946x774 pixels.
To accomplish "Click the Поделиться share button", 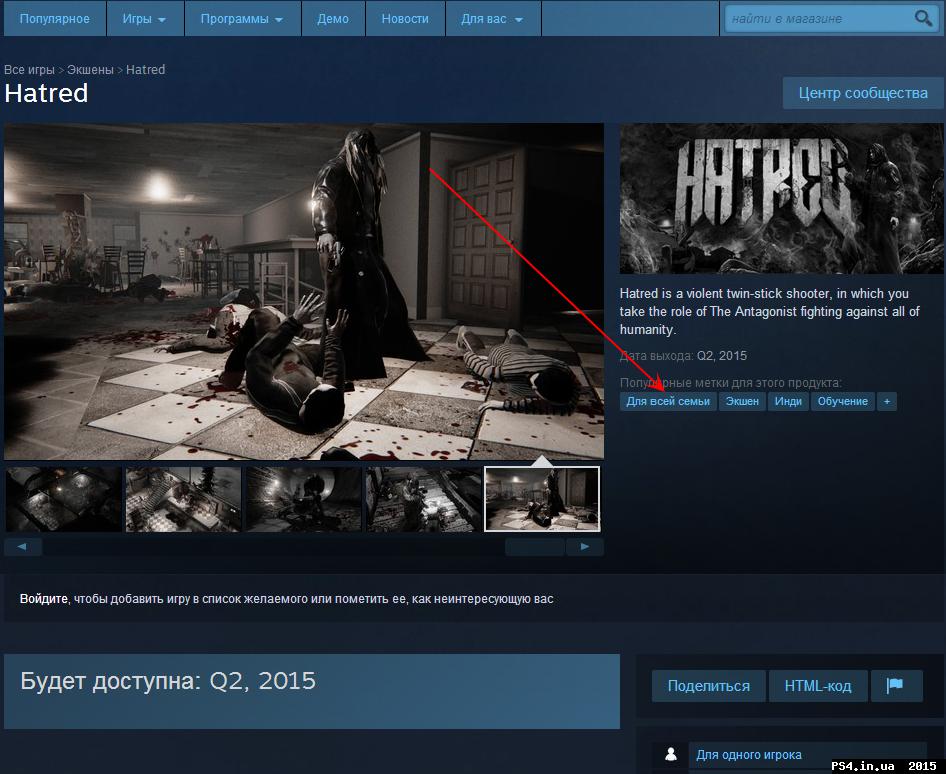I will [x=708, y=686].
